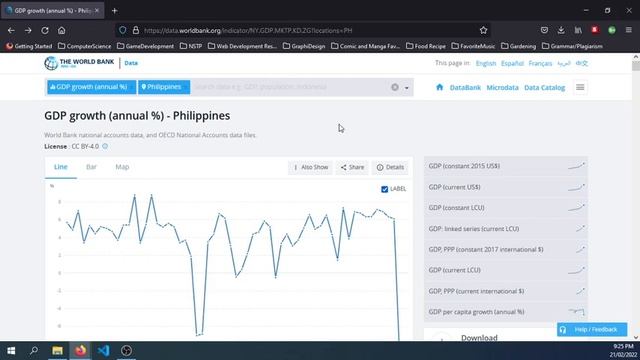Select GDP, PPP (current international $)

506,291
